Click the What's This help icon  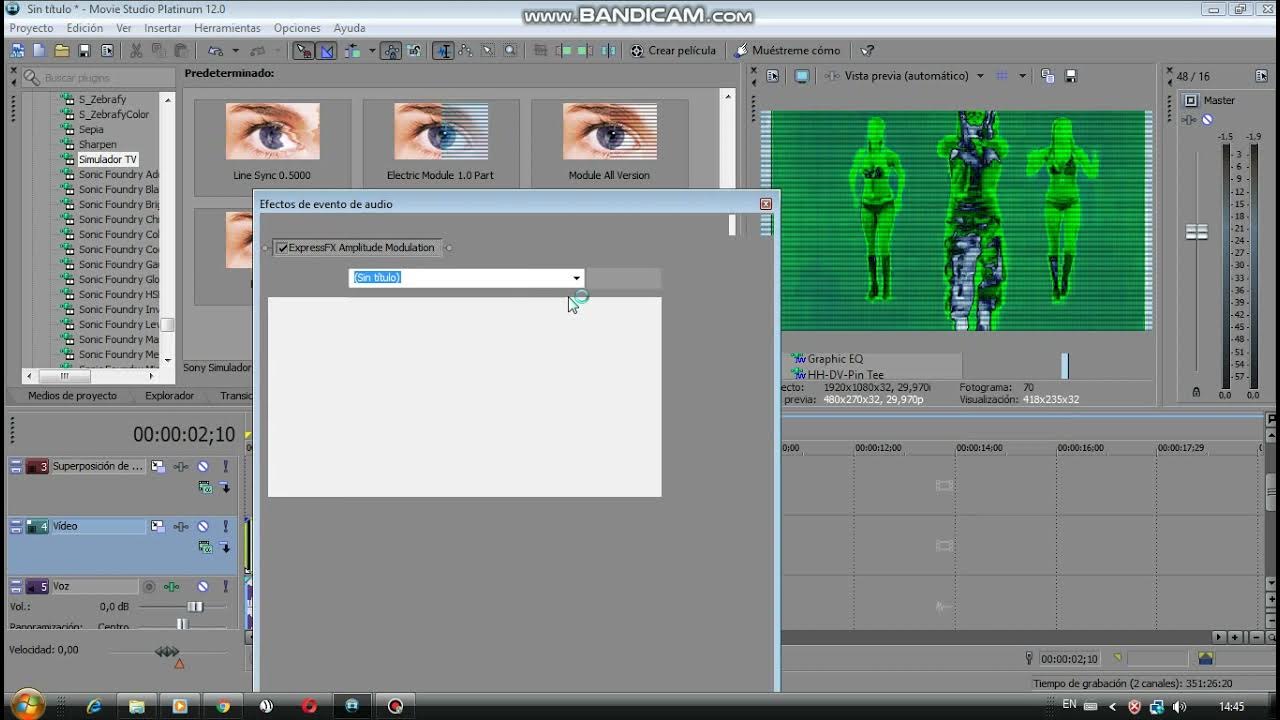(x=867, y=50)
